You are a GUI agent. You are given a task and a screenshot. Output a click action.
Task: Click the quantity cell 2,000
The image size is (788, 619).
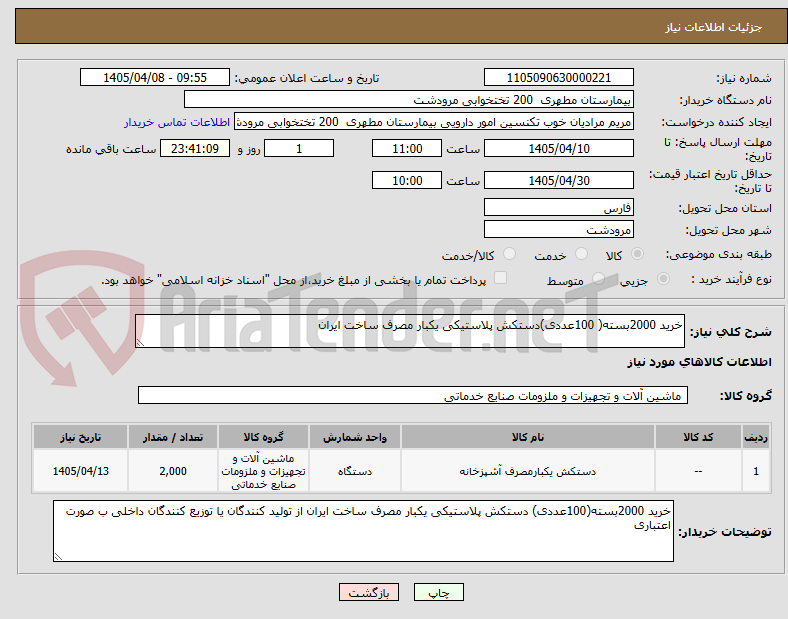pos(173,471)
